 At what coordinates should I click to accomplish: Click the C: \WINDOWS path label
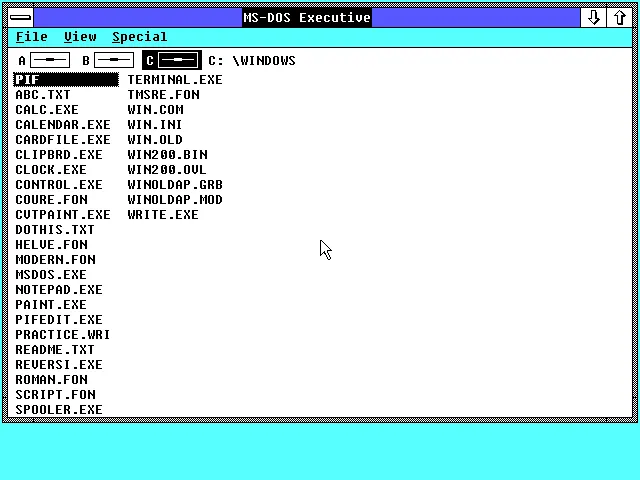252,60
